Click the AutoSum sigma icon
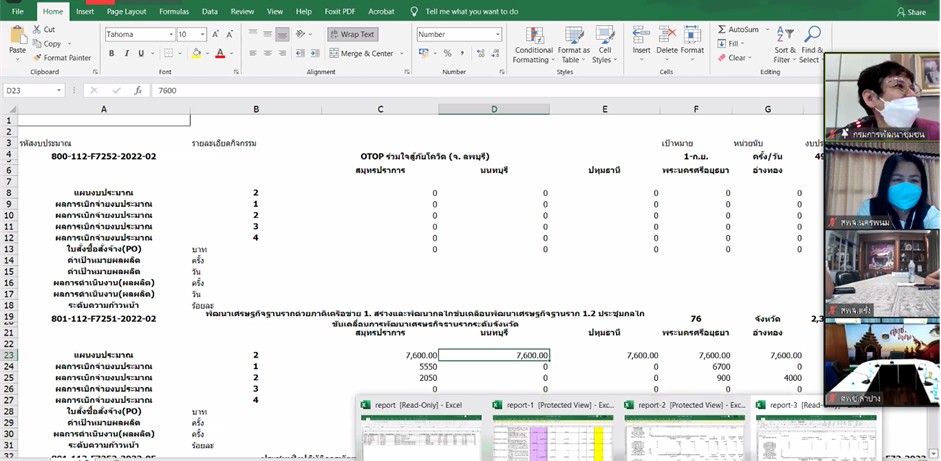This screenshot has height=461, width=941. coord(722,29)
